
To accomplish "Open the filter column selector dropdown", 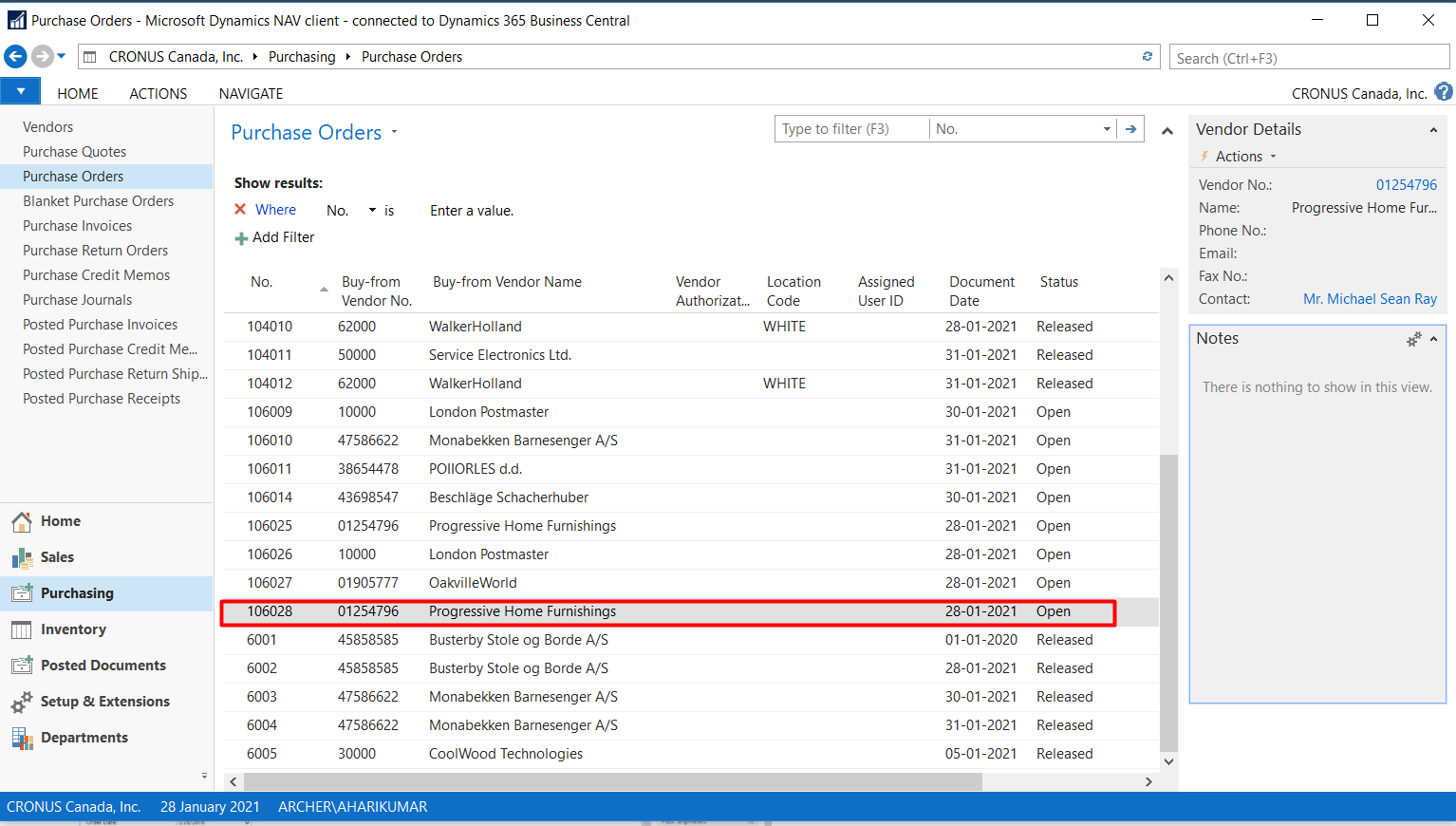I will coord(1107,129).
